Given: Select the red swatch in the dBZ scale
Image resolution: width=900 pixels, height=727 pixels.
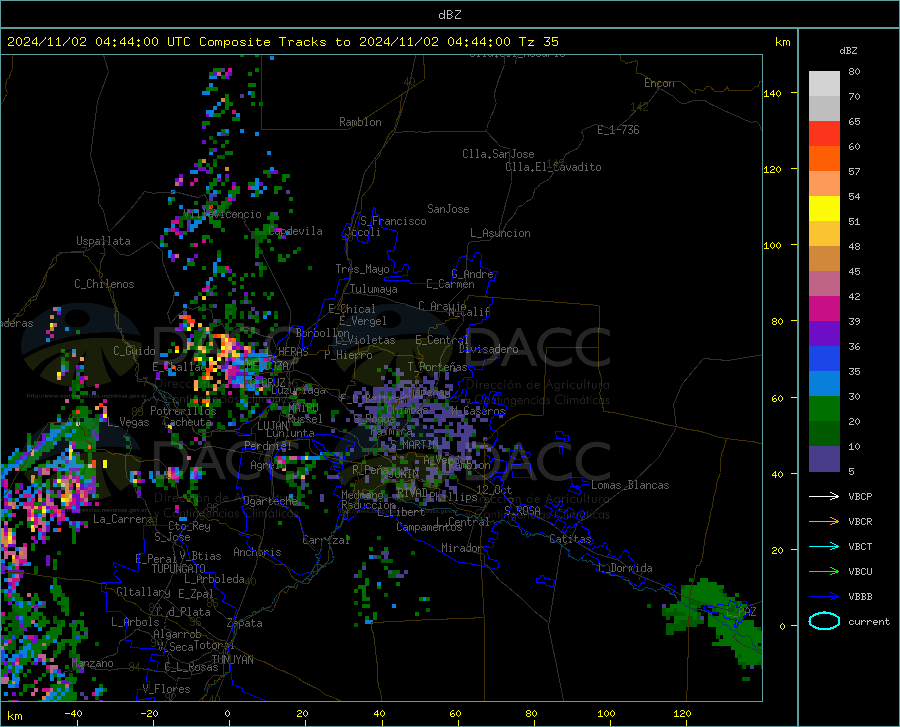Looking at the screenshot, I should (824, 134).
